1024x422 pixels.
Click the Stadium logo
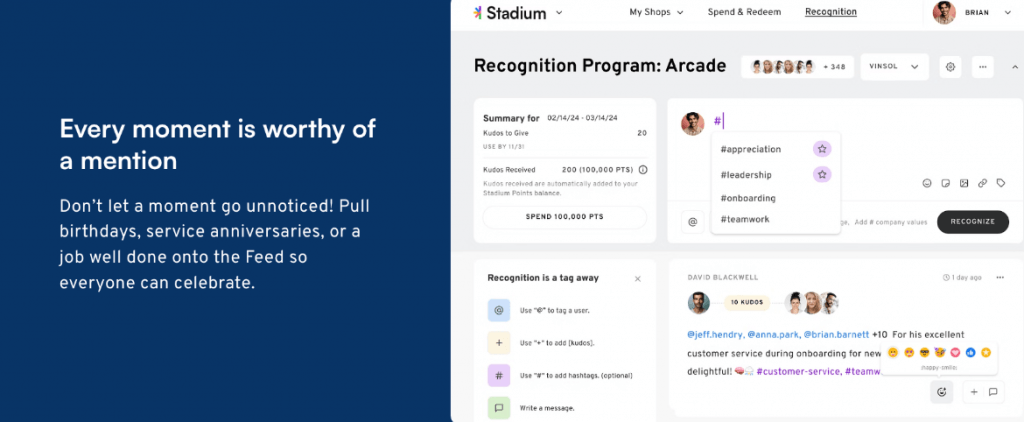coord(509,12)
